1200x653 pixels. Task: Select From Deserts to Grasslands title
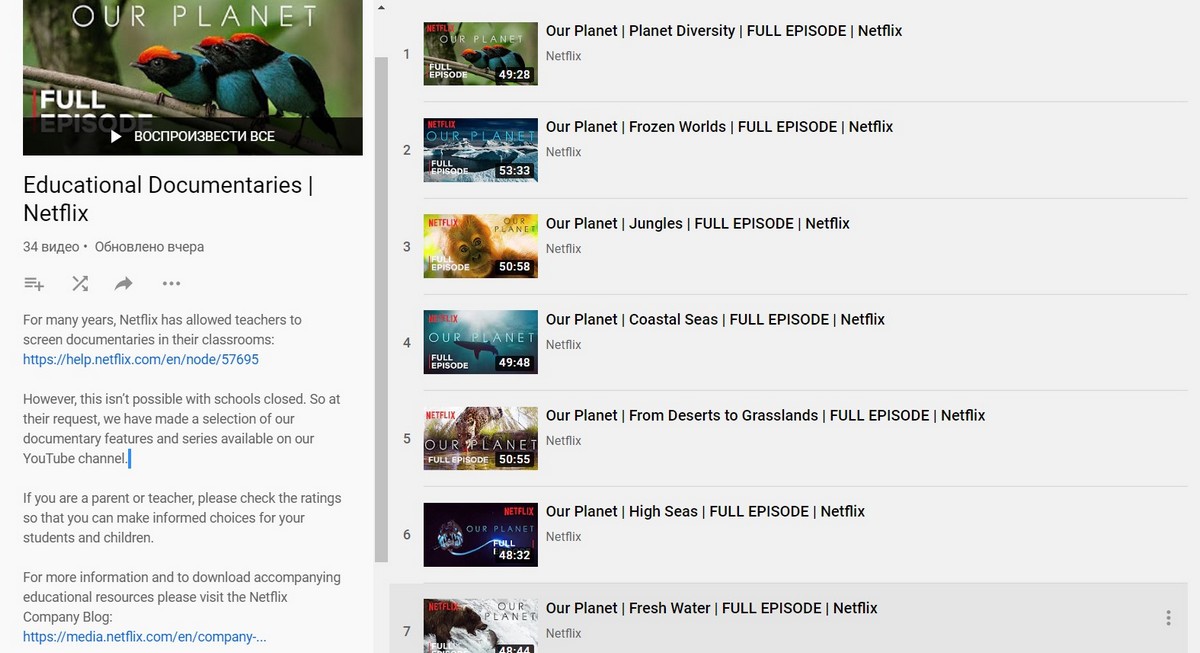pos(765,415)
